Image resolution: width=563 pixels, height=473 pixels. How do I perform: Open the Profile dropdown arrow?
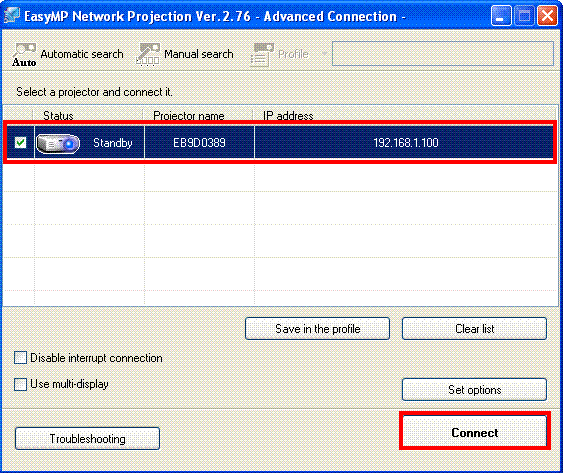tap(324, 54)
